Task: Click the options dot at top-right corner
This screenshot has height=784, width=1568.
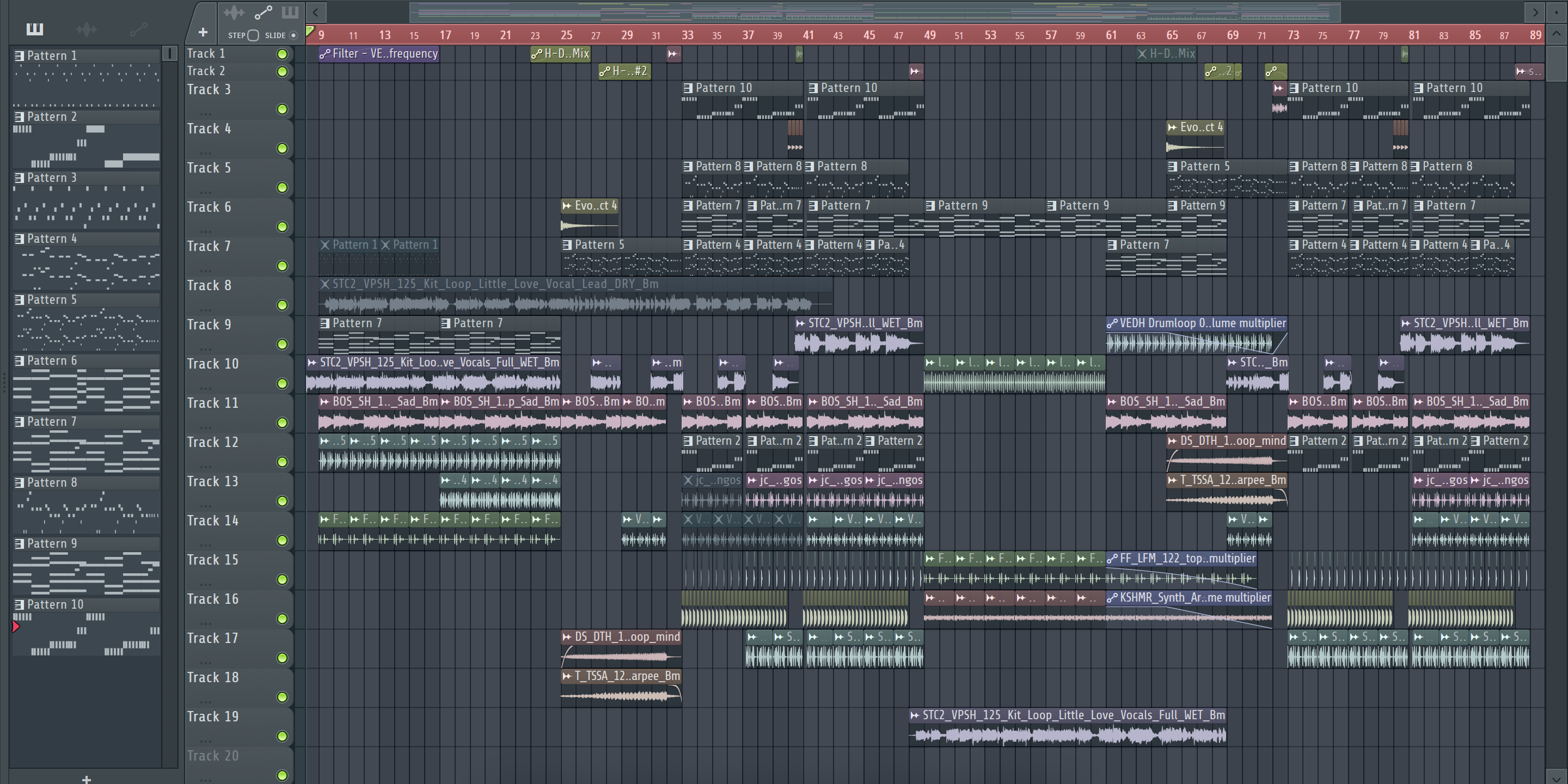Action: [1558, 11]
